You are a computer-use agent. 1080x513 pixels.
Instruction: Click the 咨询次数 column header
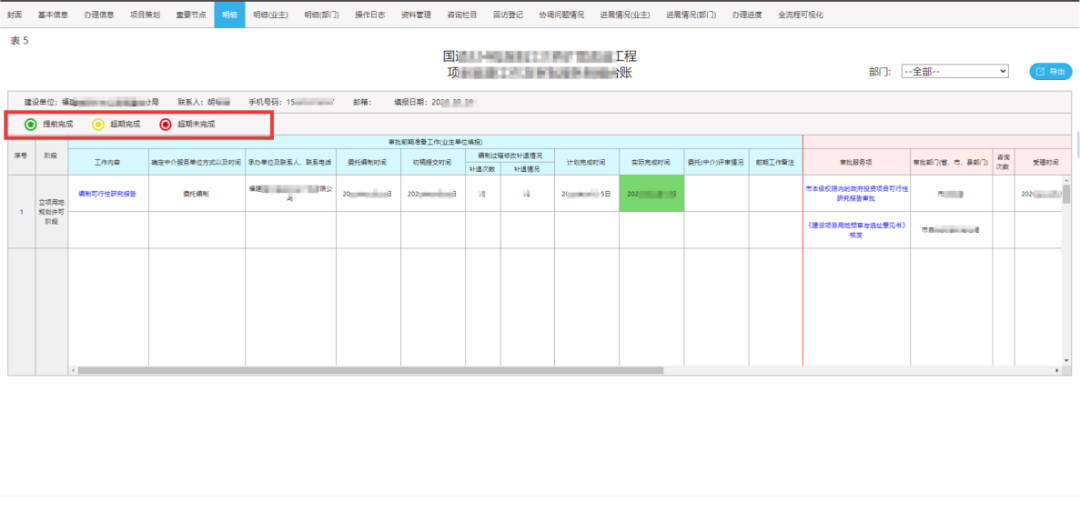tap(1003, 162)
